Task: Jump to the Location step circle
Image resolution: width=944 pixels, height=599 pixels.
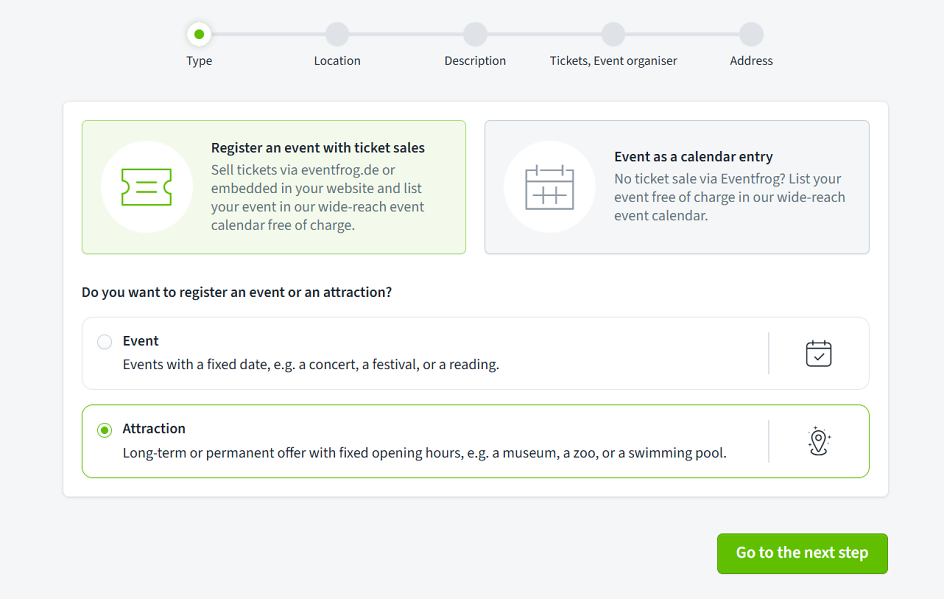Action: (x=337, y=34)
